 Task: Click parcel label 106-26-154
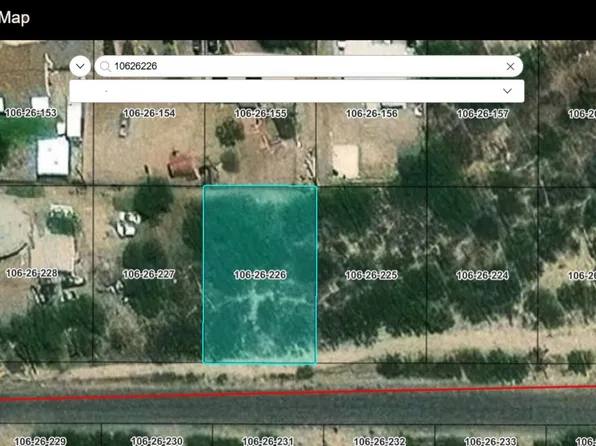pyautogui.click(x=149, y=113)
